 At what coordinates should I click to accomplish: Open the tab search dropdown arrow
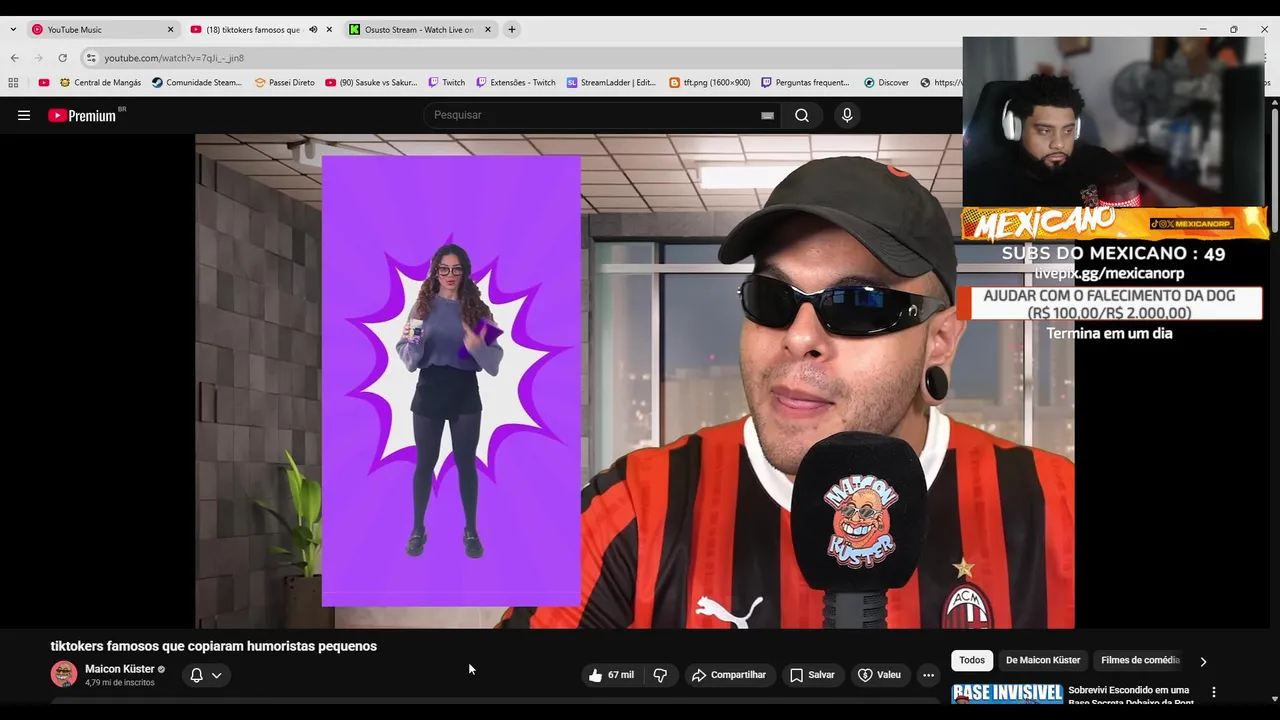coord(13,30)
